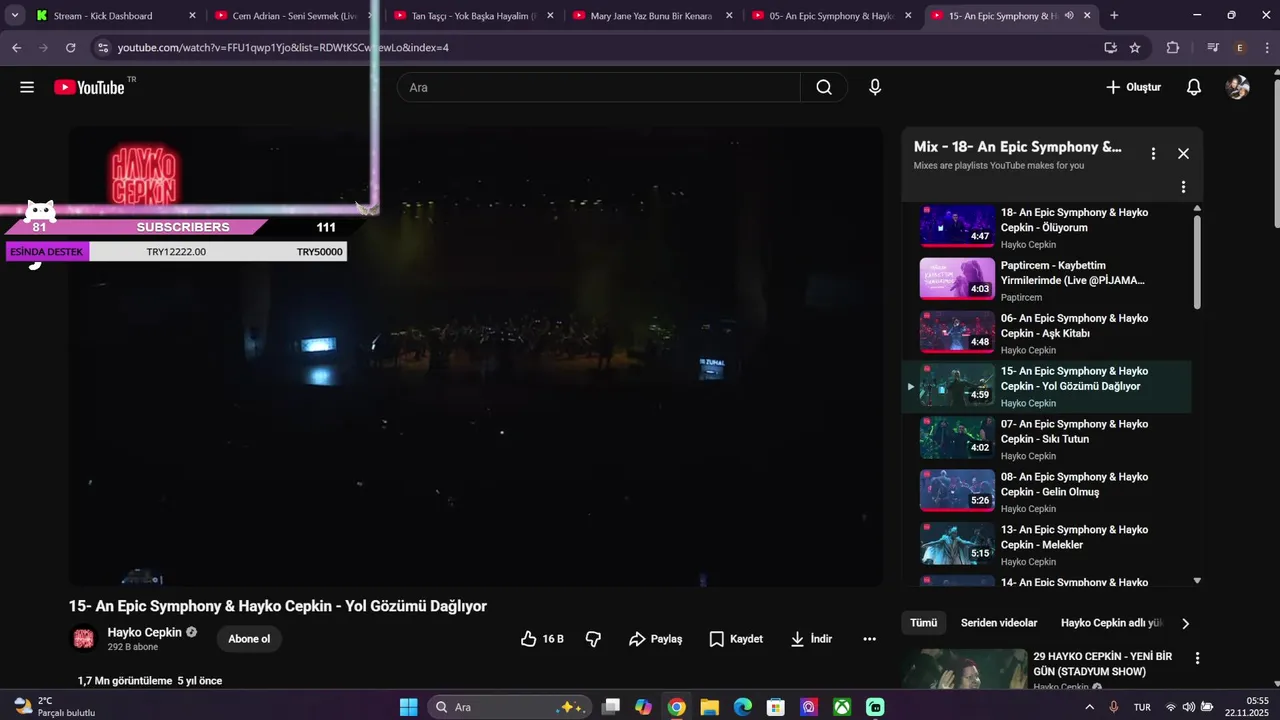Go back in the browser
The width and height of the screenshot is (1280, 720).
pos(16,47)
